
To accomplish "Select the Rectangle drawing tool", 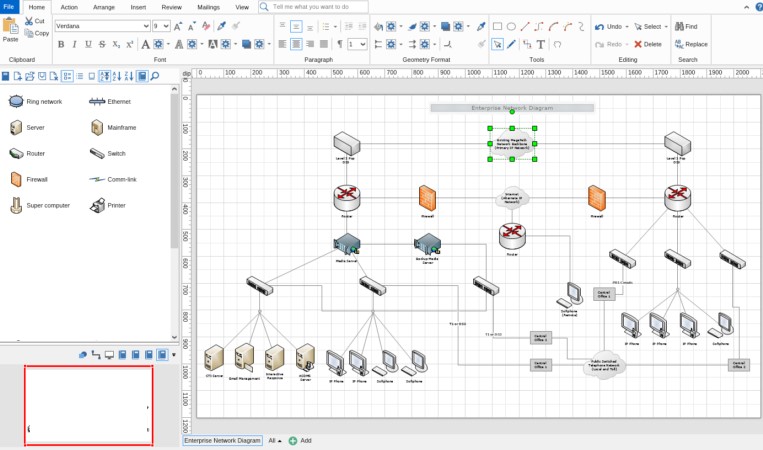I will (497, 26).
